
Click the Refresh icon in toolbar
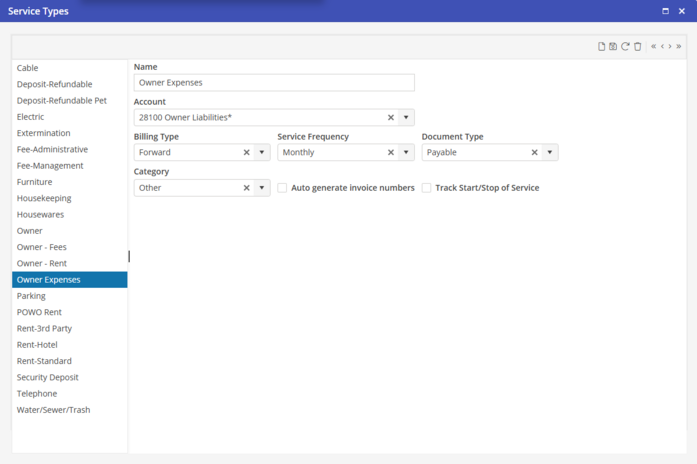pyautogui.click(x=625, y=46)
